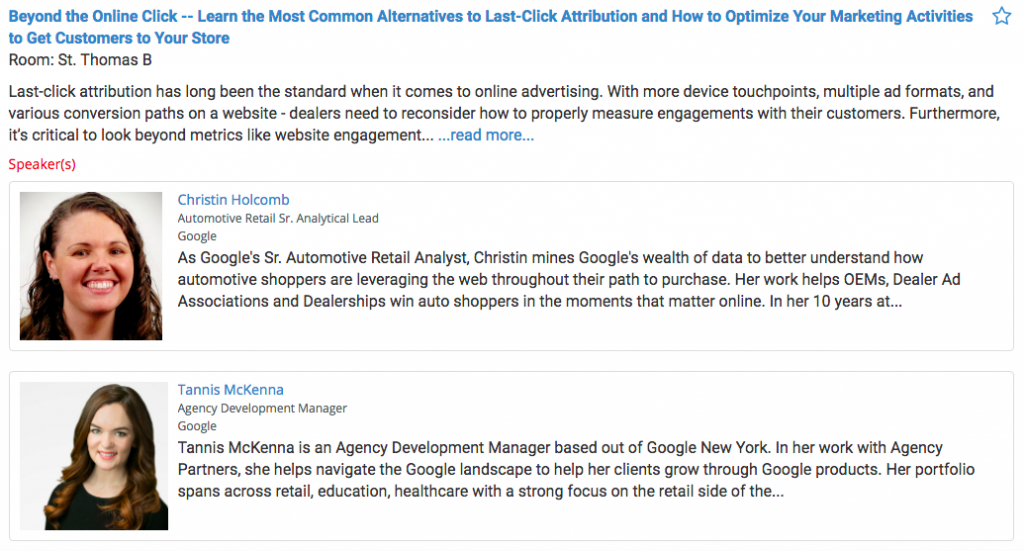
Task: Click the Room: St. Thomas B text
Action: click(x=80, y=59)
